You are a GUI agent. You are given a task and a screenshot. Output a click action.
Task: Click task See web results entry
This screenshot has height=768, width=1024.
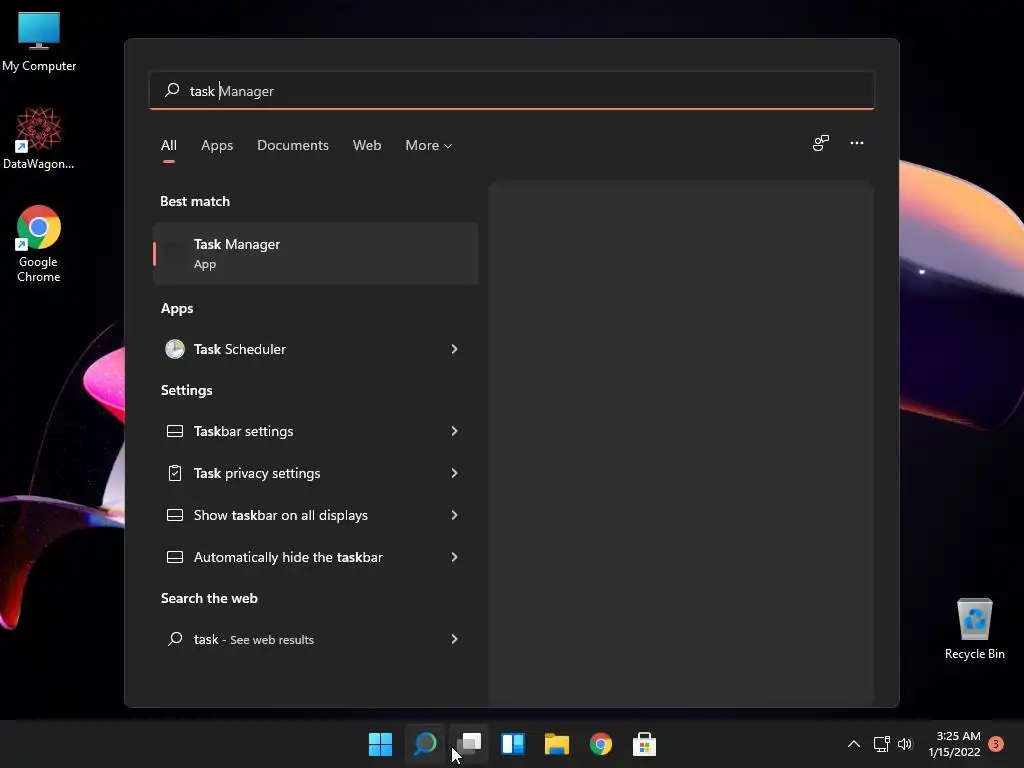299,639
